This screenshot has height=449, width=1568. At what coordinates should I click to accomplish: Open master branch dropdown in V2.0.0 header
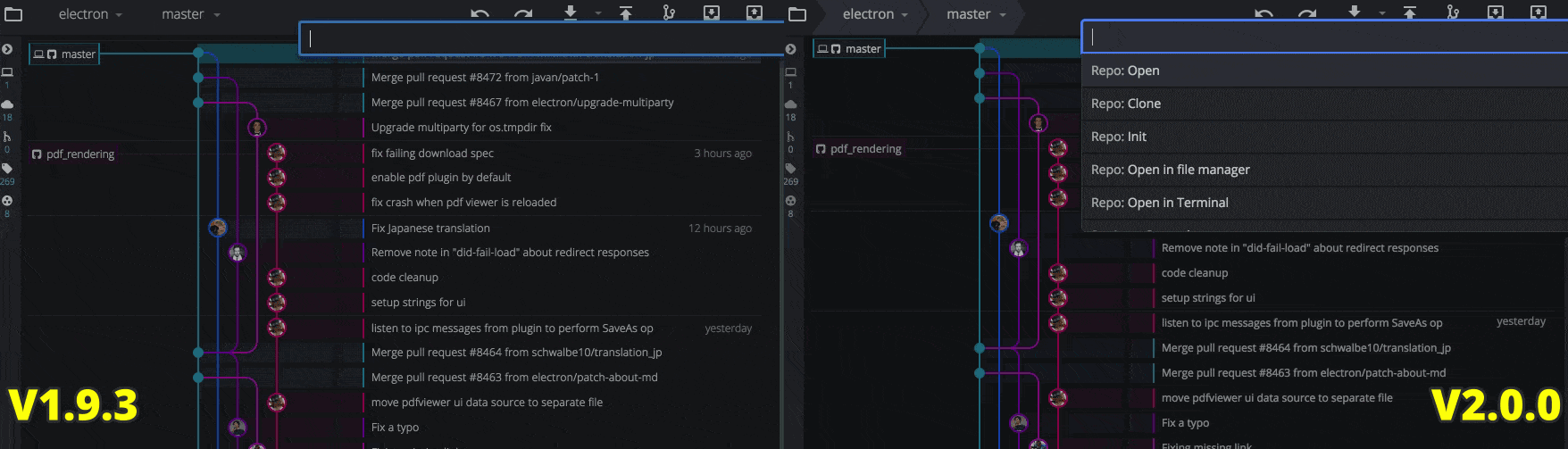tap(975, 14)
